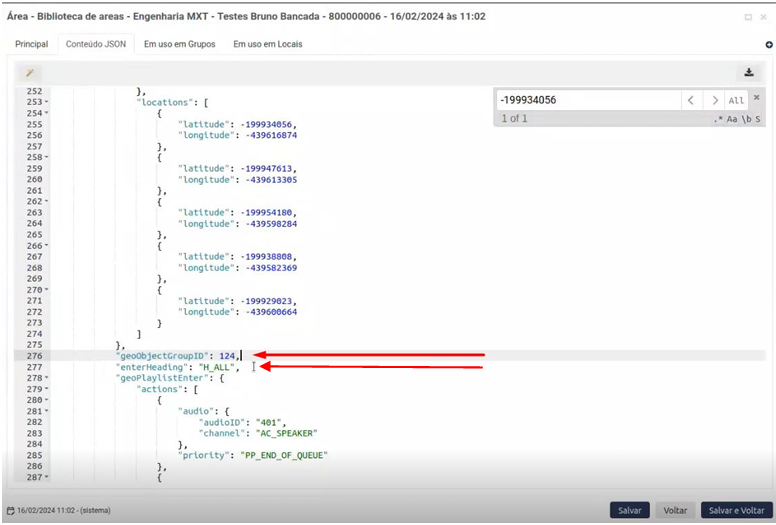This screenshot has width=776, height=525.
Task: Toggle regex search option
Action: (x=718, y=119)
